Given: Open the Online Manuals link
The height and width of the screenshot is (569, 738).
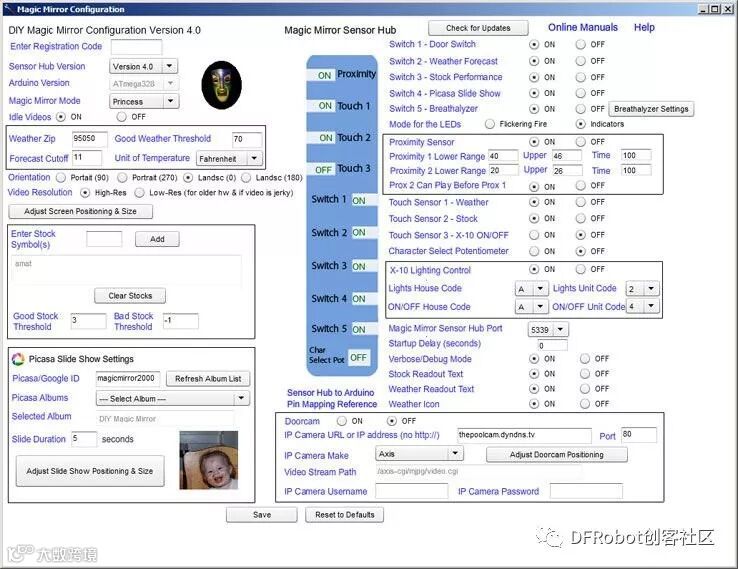Looking at the screenshot, I should click(583, 27).
